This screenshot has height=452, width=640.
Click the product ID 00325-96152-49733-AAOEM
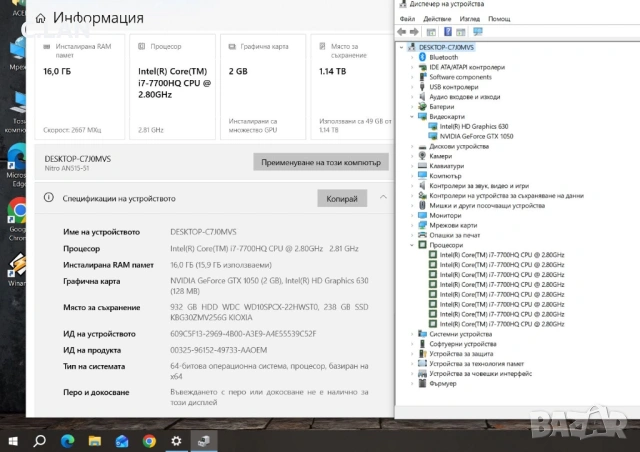point(218,350)
